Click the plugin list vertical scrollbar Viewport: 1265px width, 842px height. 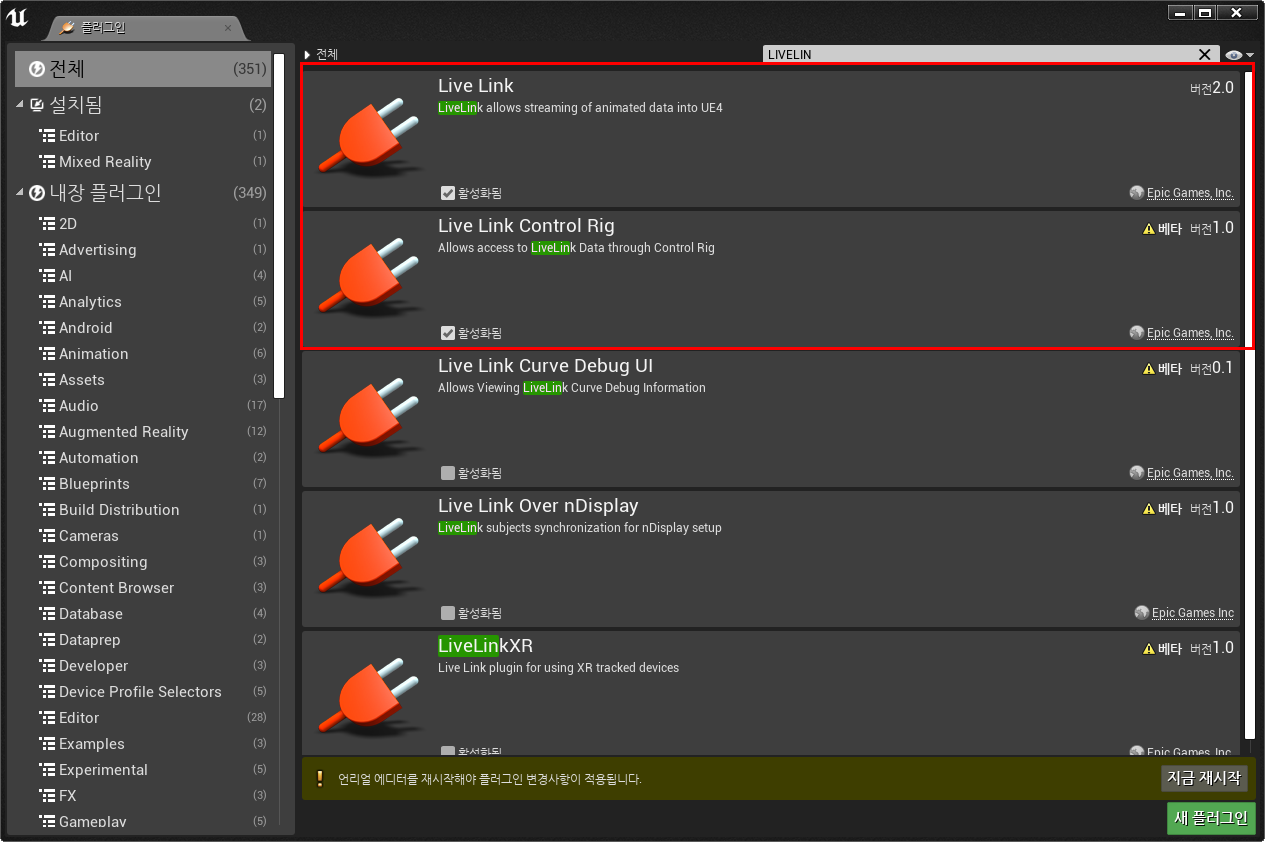pyautogui.click(x=1249, y=405)
